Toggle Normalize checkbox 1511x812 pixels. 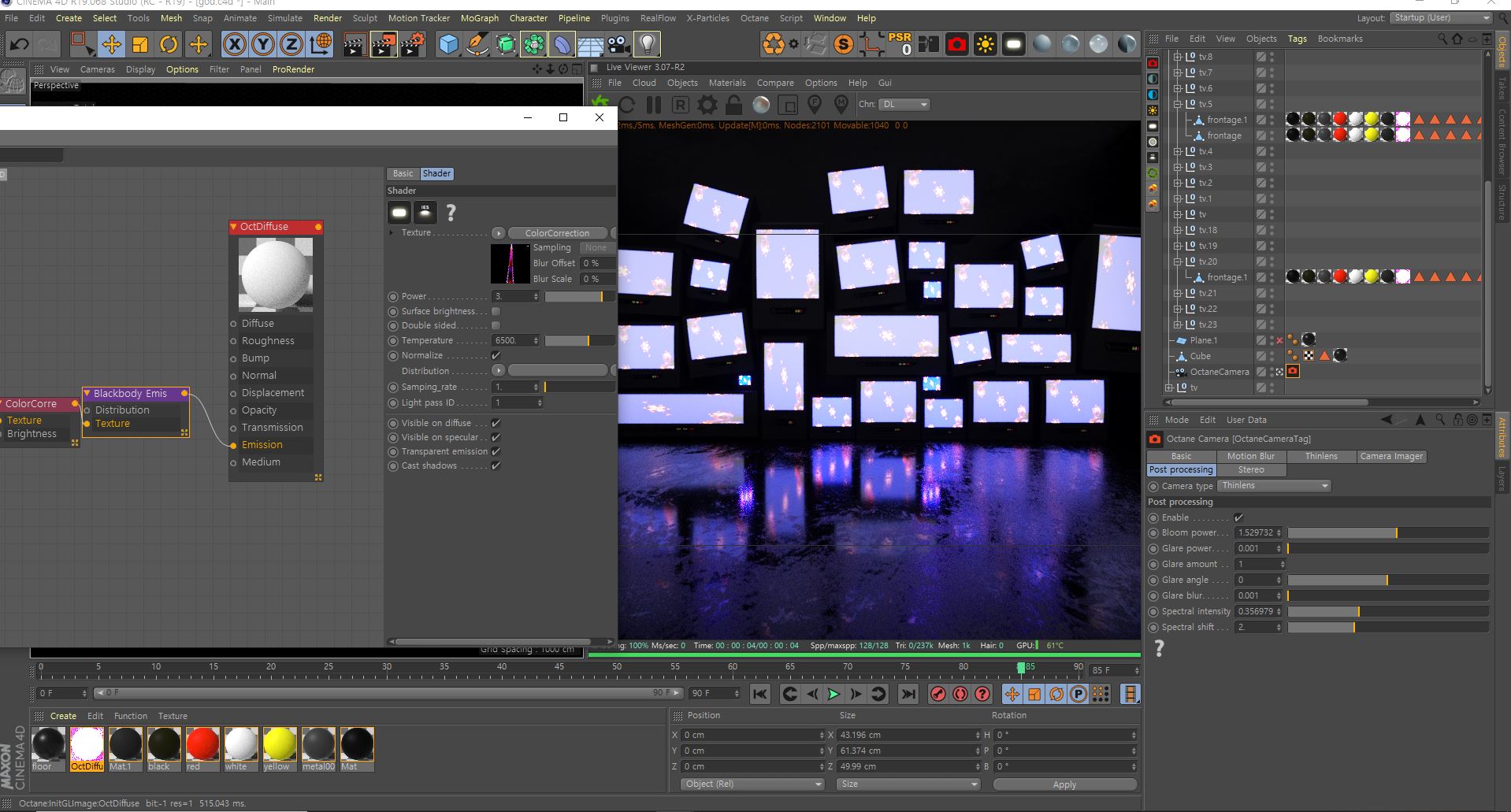point(496,355)
